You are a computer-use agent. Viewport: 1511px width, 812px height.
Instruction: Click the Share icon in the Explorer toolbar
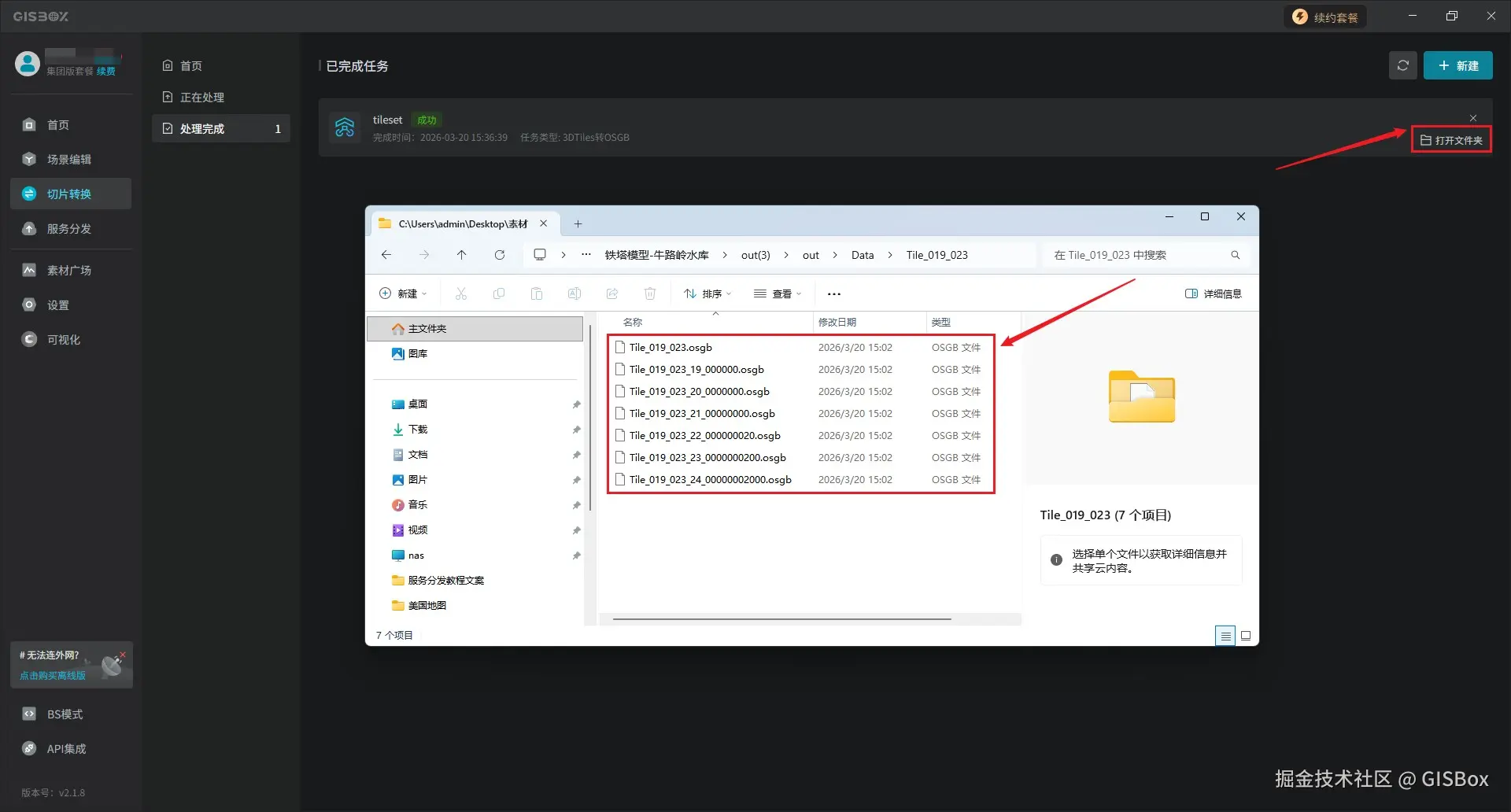point(612,294)
